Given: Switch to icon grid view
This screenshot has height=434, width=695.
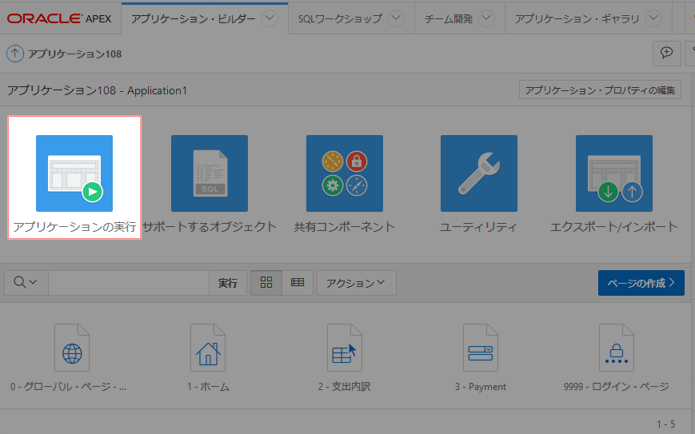Looking at the screenshot, I should pyautogui.click(x=266, y=283).
